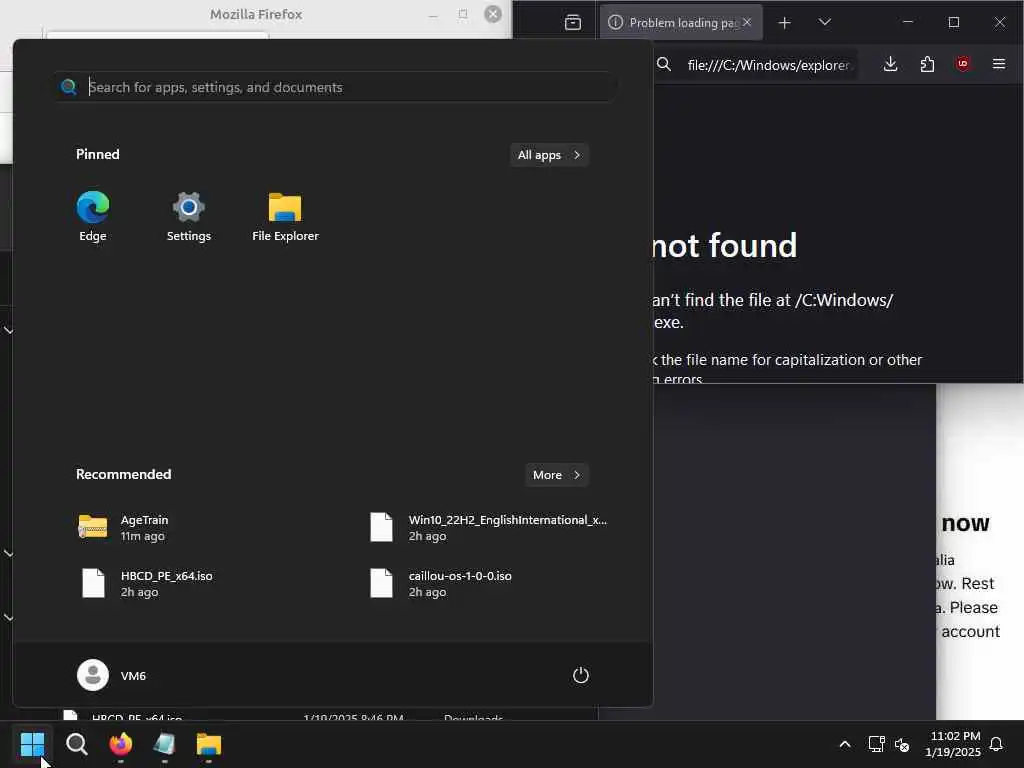Close the background Mozilla Firefox window
The height and width of the screenshot is (768, 1024).
(493, 14)
